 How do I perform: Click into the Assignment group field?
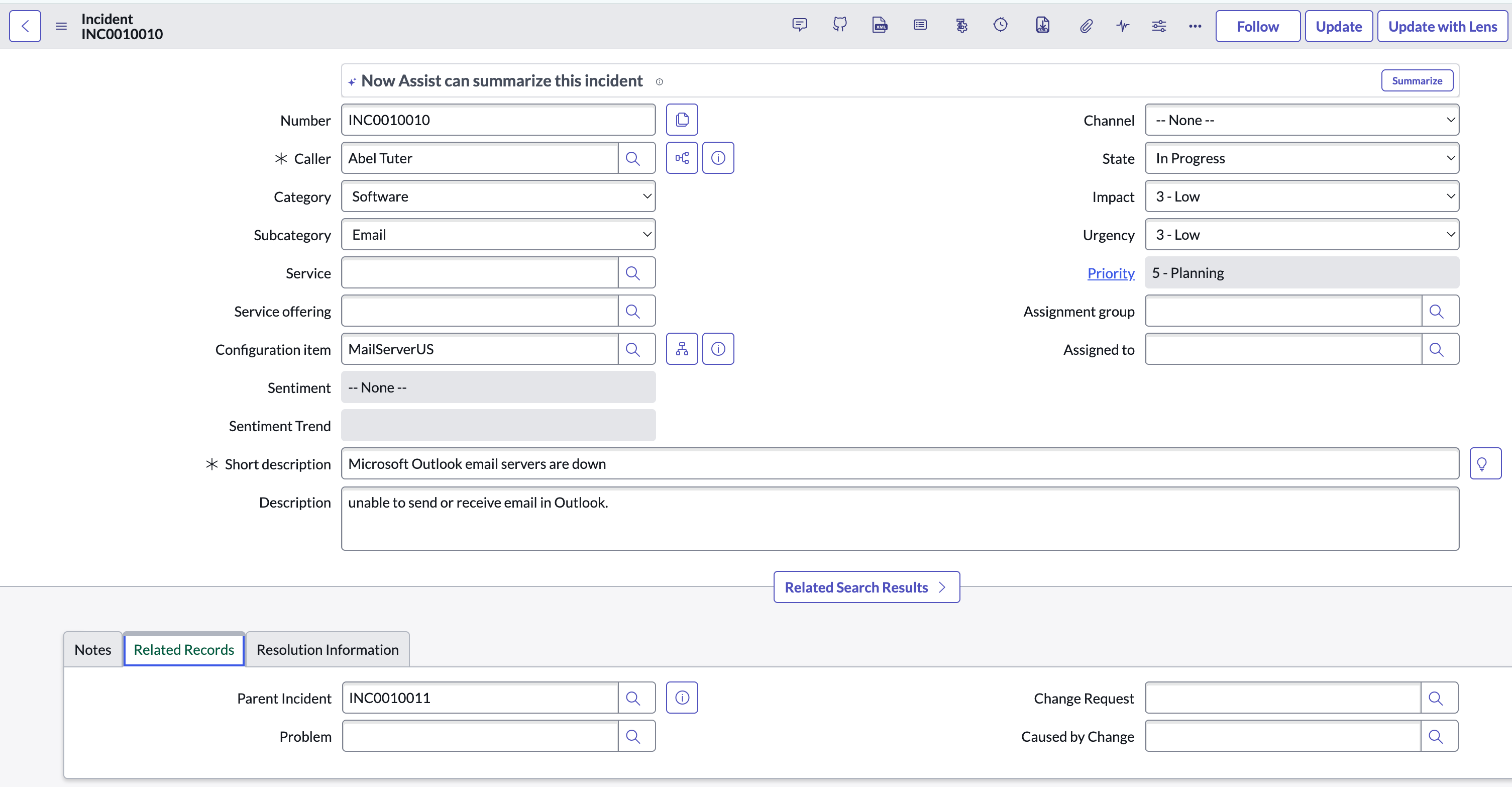click(1283, 311)
